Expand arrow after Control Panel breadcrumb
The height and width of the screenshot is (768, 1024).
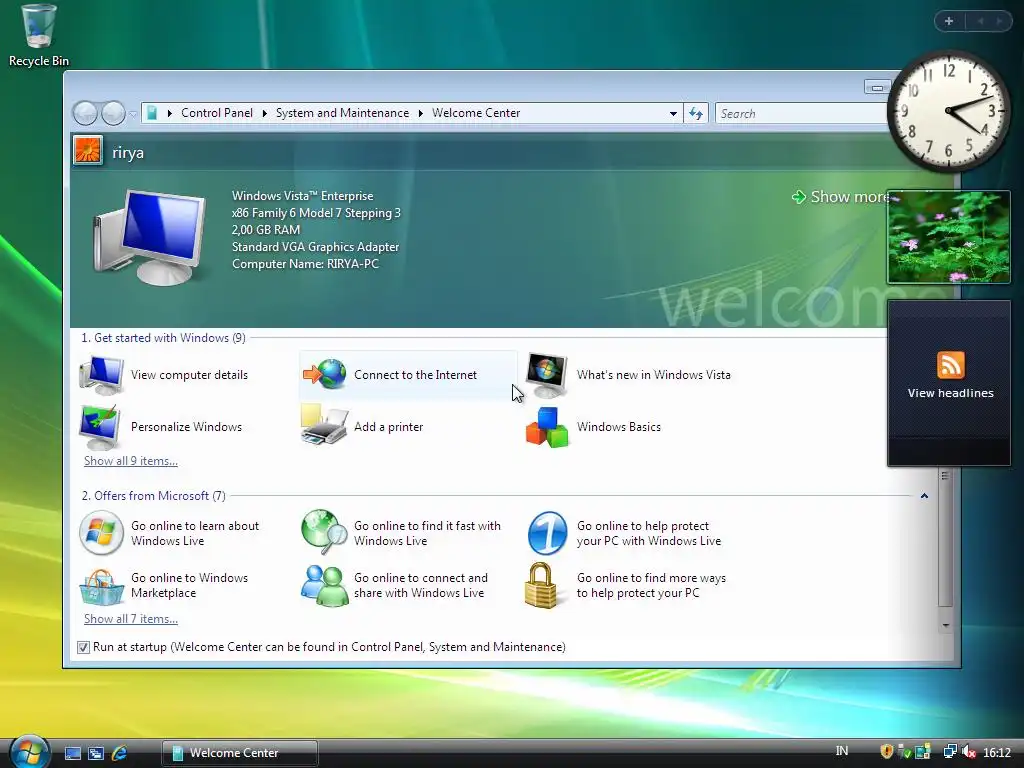(264, 113)
